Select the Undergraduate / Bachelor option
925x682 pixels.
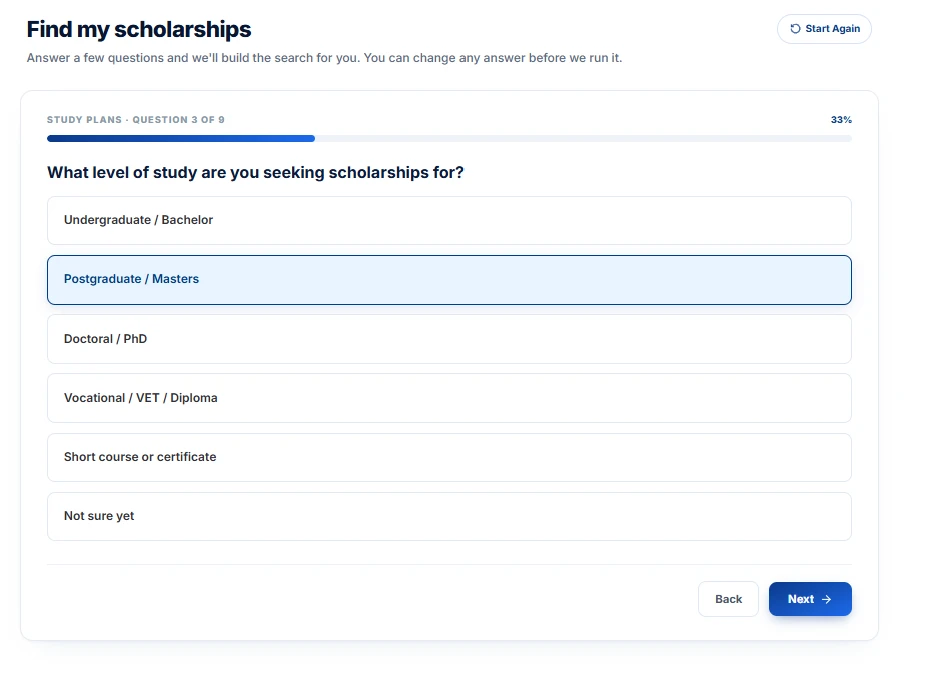[x=449, y=220]
